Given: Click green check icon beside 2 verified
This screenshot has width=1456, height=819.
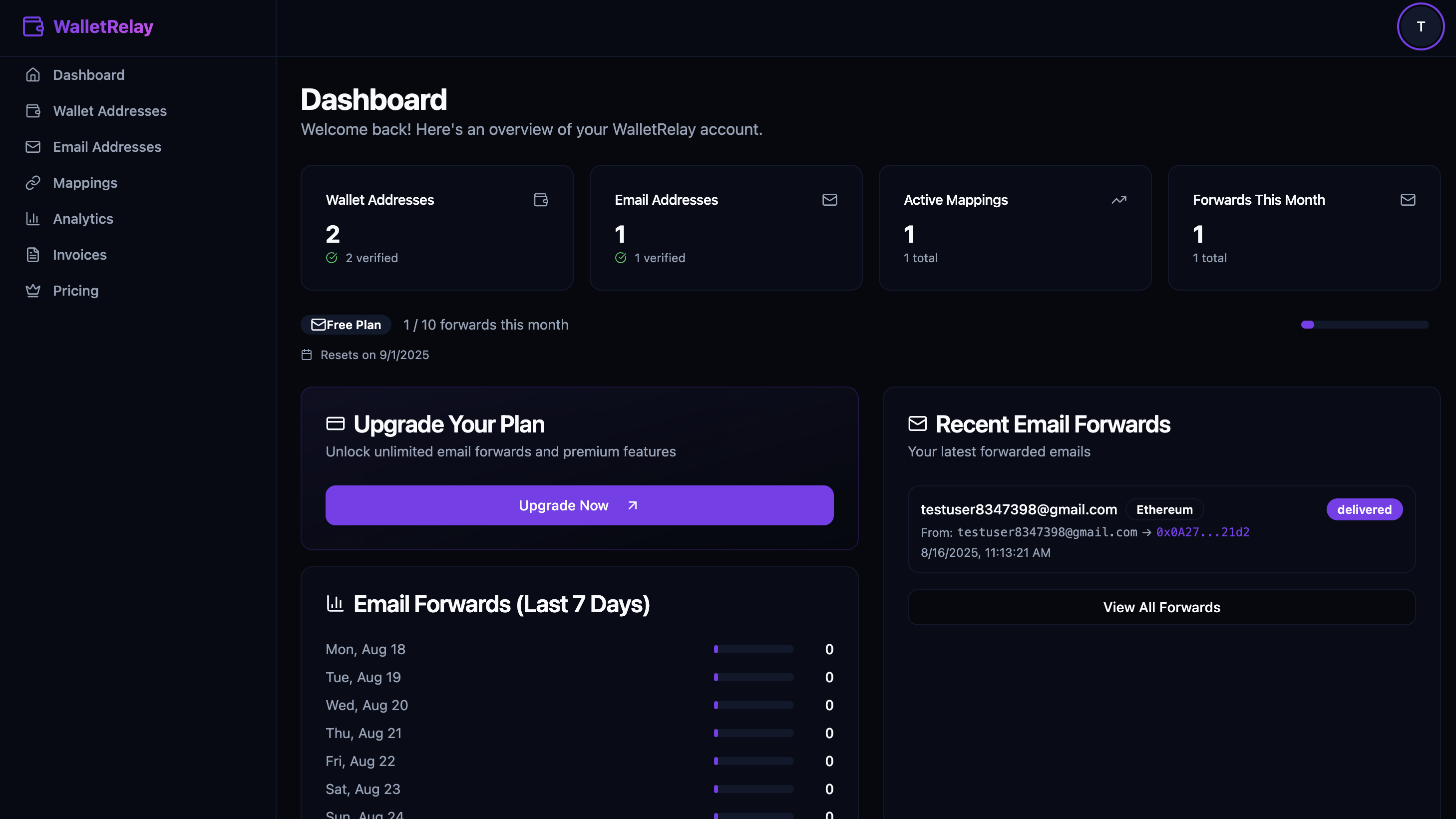Looking at the screenshot, I should pyautogui.click(x=332, y=258).
